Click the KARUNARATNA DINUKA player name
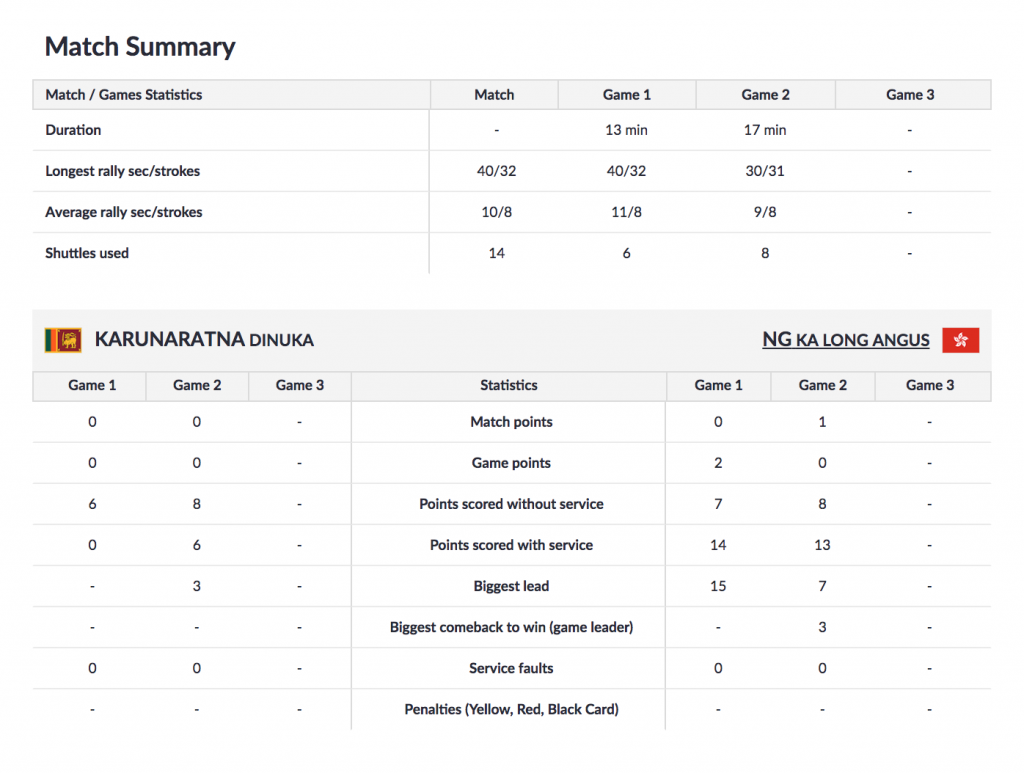 click(204, 339)
